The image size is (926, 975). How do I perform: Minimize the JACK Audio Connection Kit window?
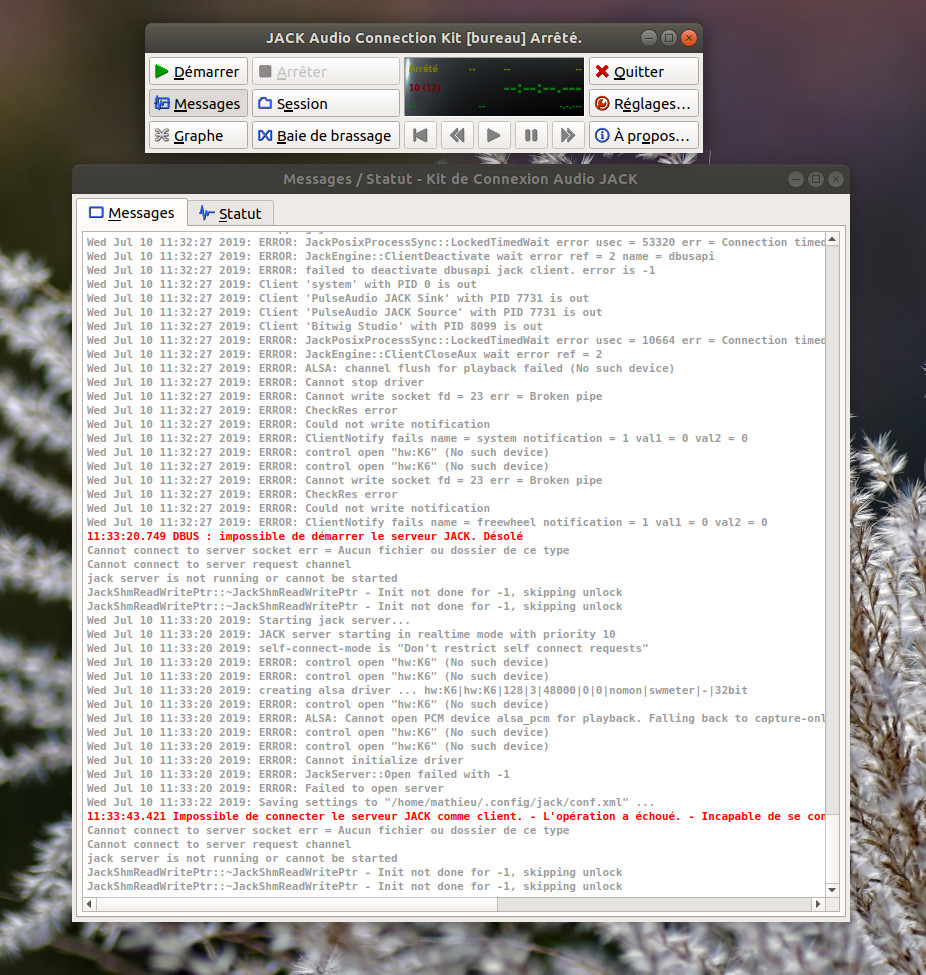click(649, 38)
